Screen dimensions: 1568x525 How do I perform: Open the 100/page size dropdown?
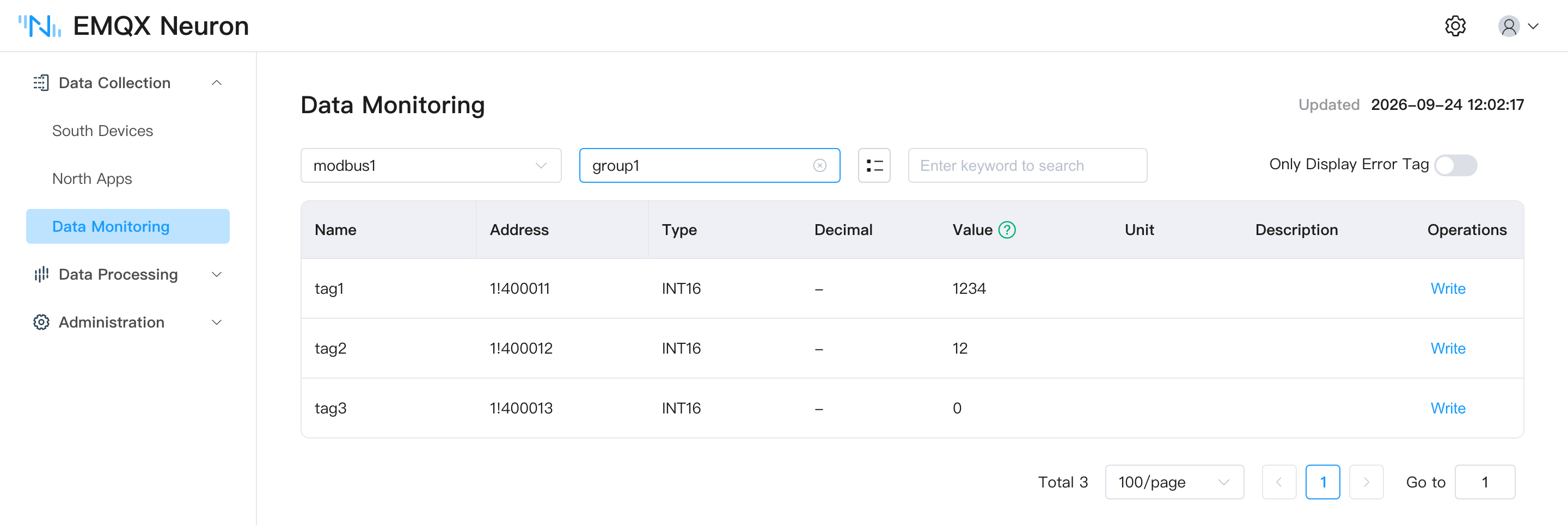pyautogui.click(x=1174, y=482)
